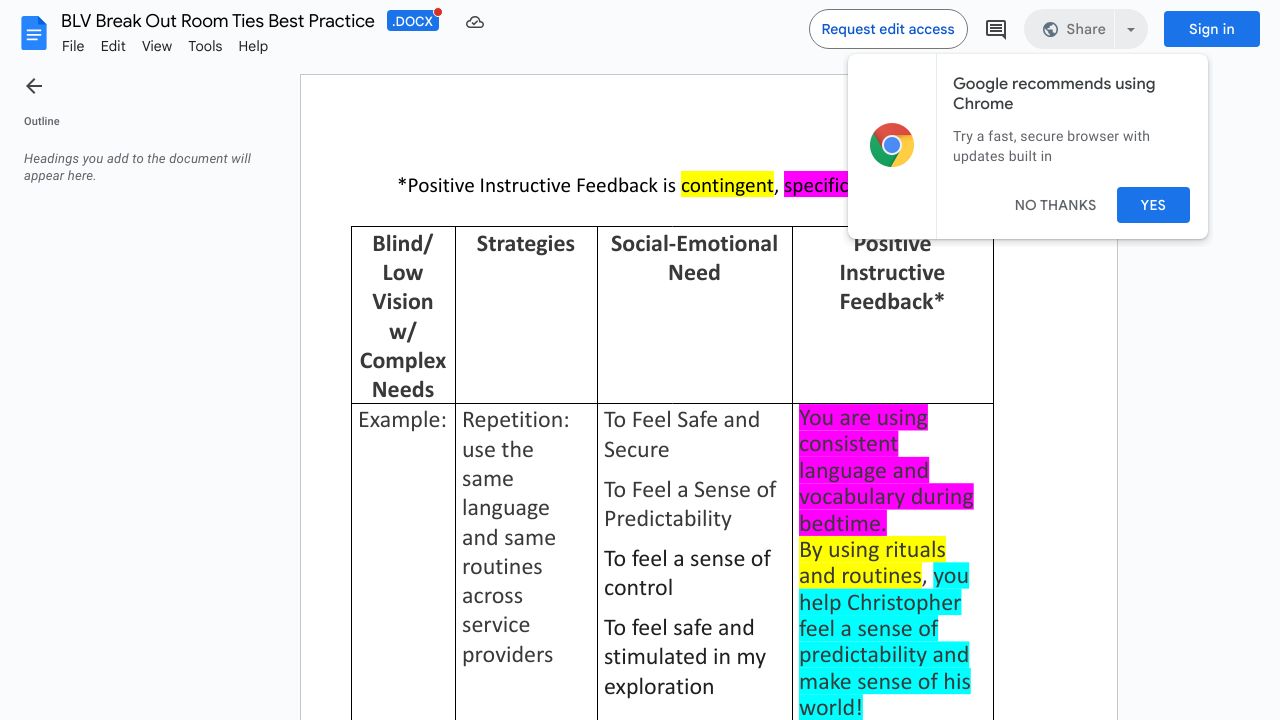Viewport: 1280px width, 720px height.
Task: Click the Chrome logo in popup
Action: pyautogui.click(x=892, y=145)
